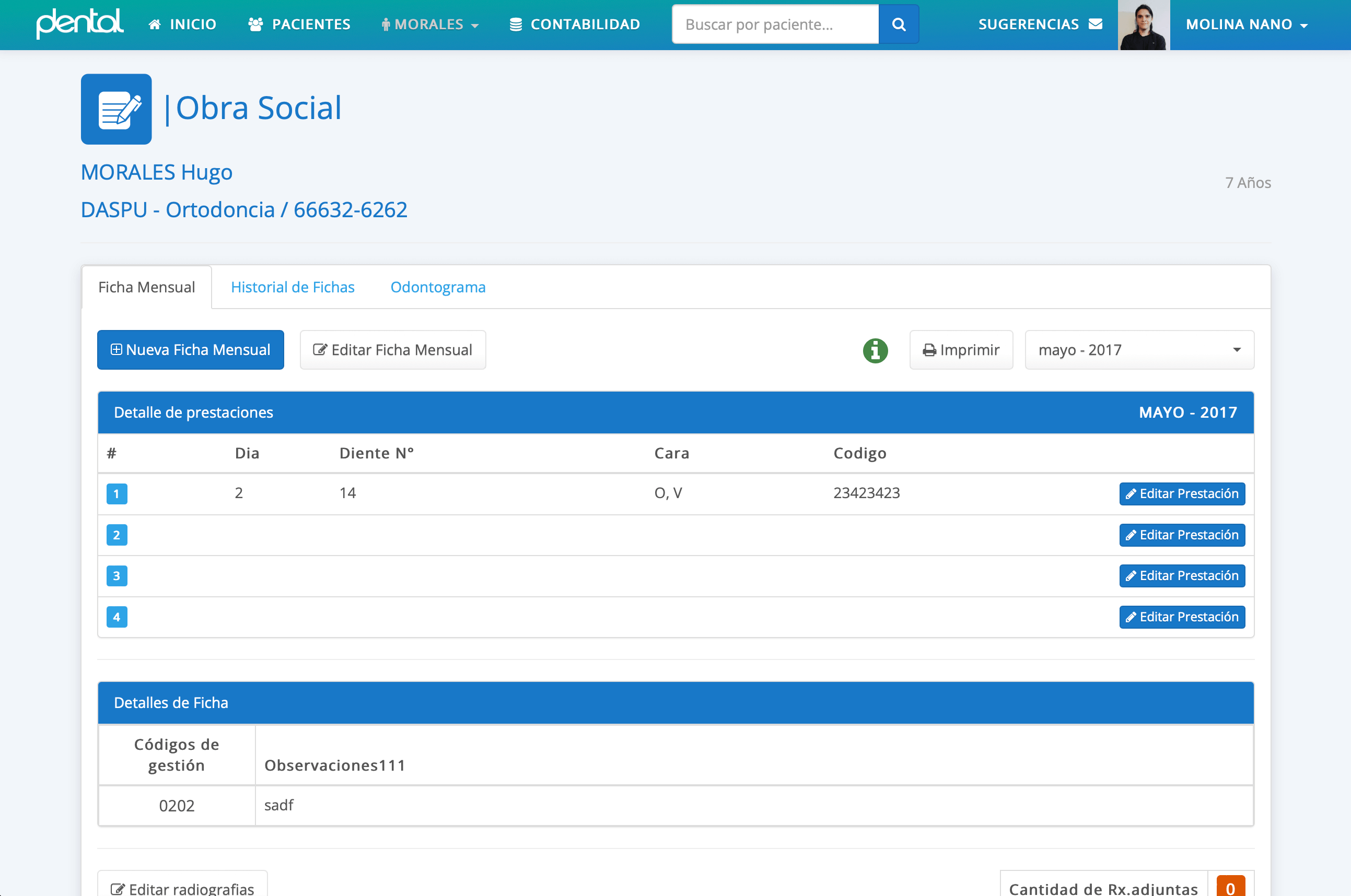Click the search magnifier icon button

pos(898,25)
